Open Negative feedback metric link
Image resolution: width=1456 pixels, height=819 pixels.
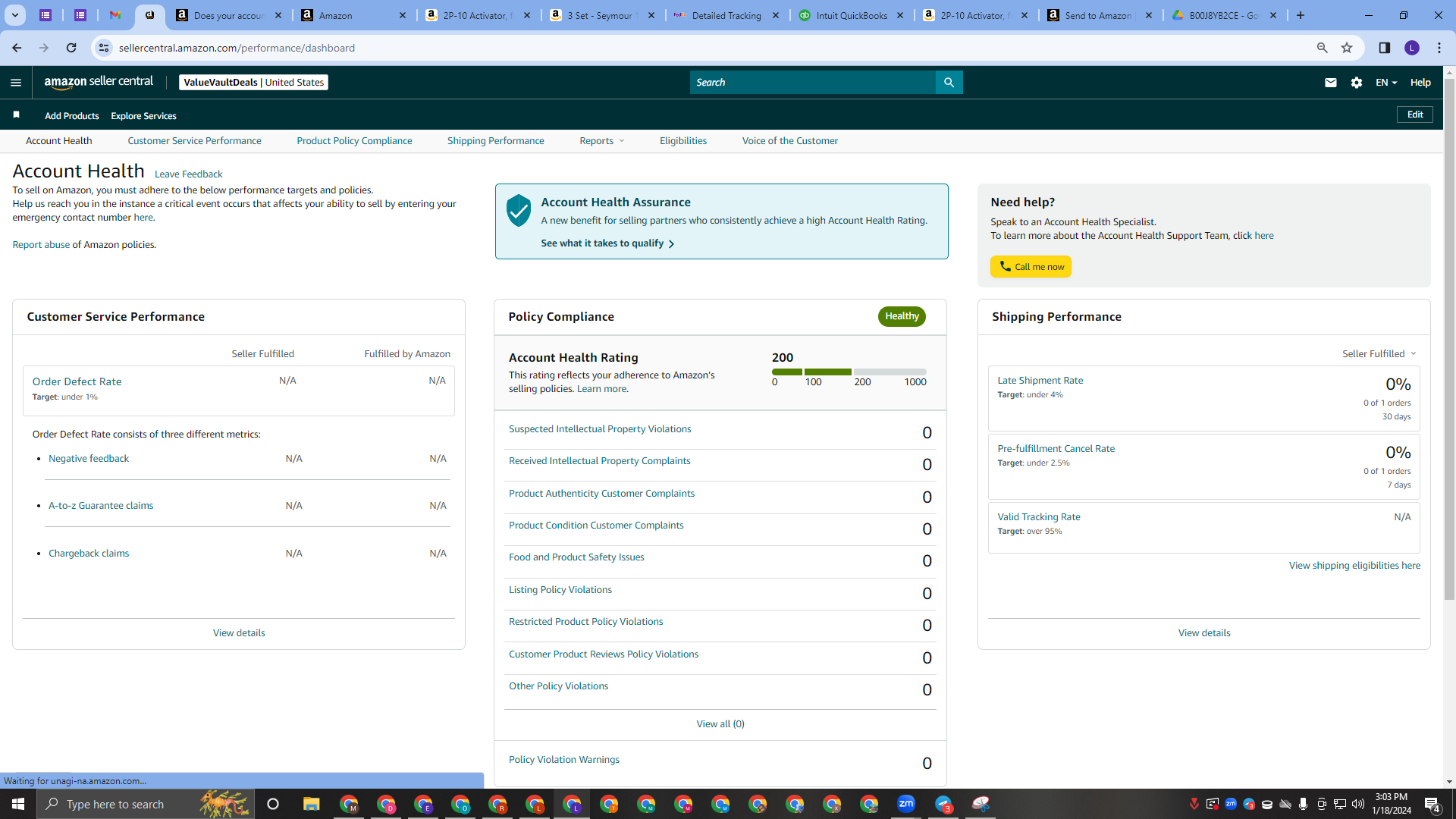pyautogui.click(x=89, y=459)
